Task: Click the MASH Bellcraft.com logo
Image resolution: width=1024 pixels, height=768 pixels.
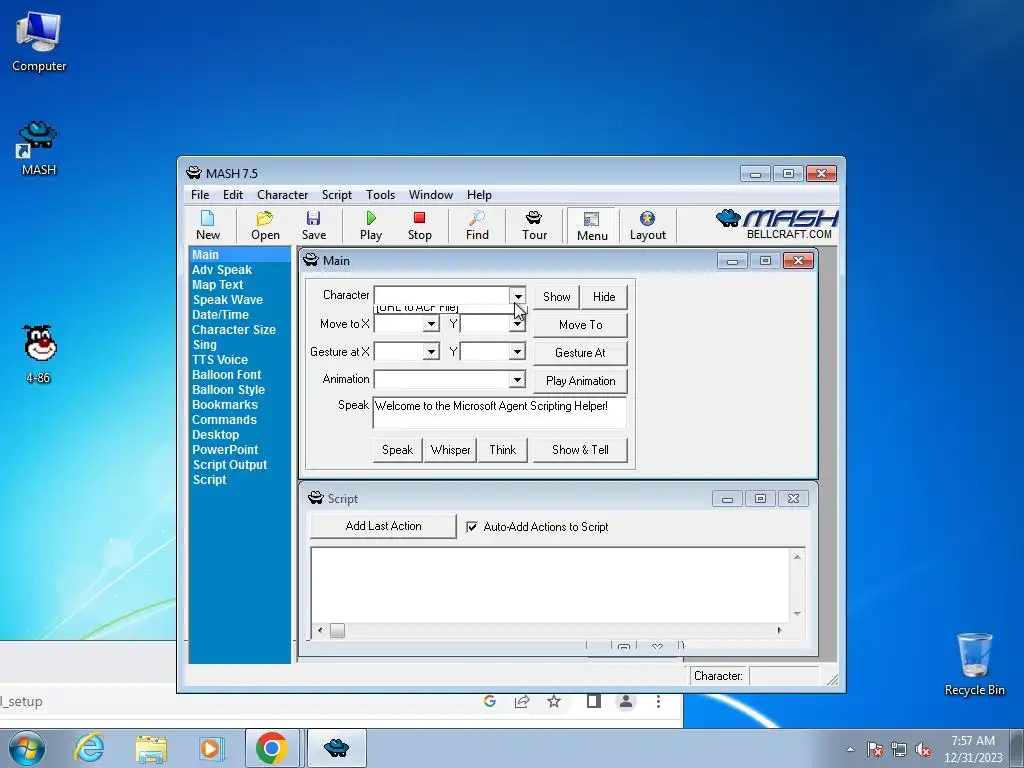Action: click(x=777, y=225)
